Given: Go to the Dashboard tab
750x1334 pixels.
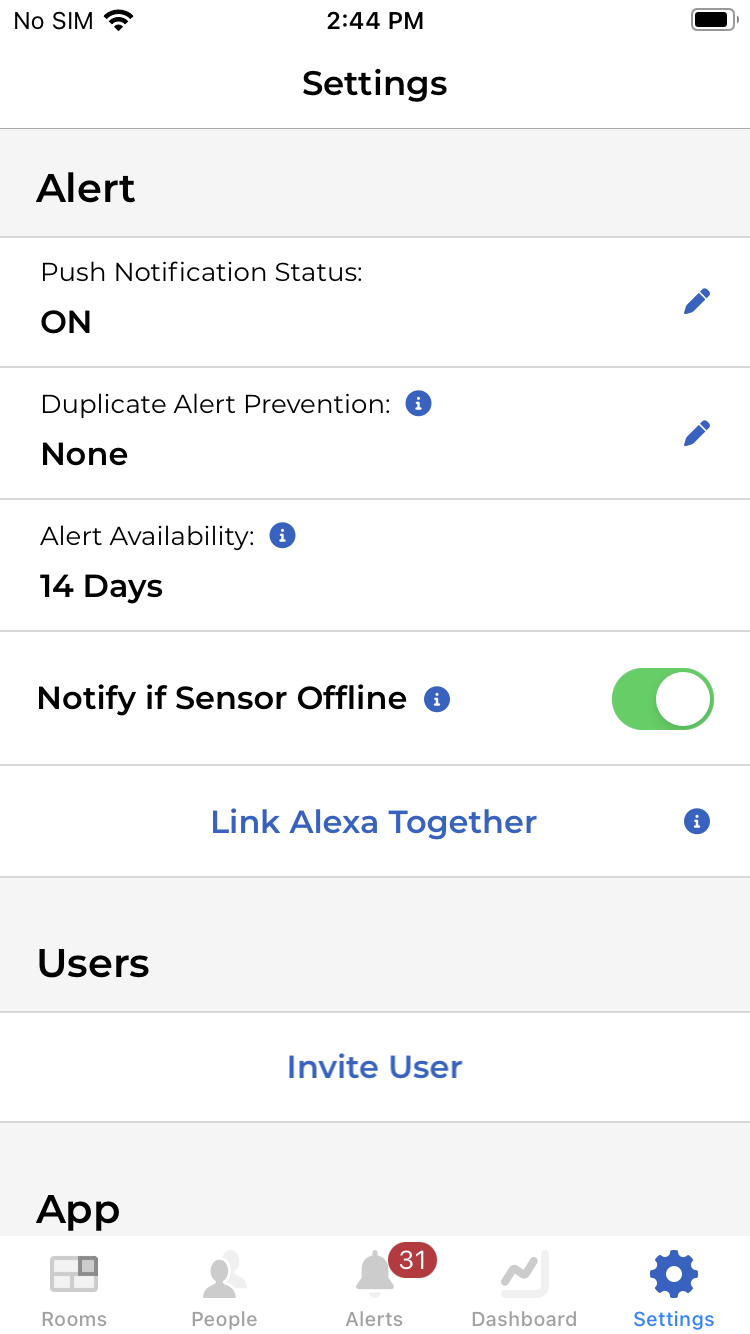Looking at the screenshot, I should tap(524, 1290).
